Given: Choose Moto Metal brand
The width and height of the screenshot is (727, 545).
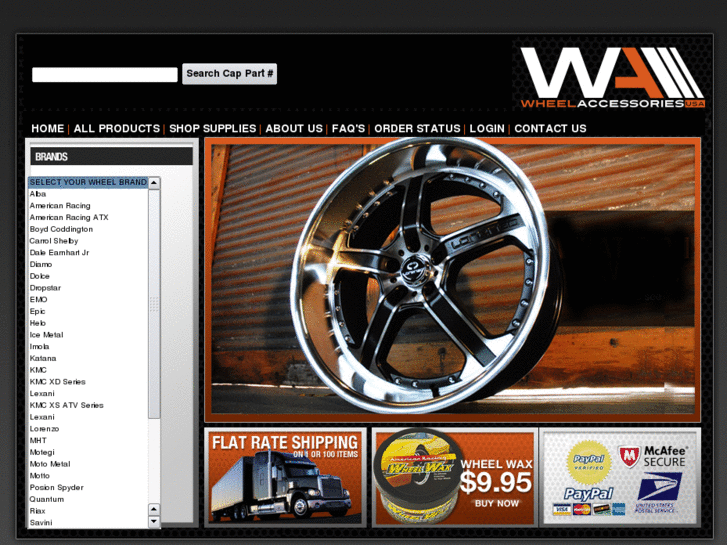Looking at the screenshot, I should click(88, 464).
